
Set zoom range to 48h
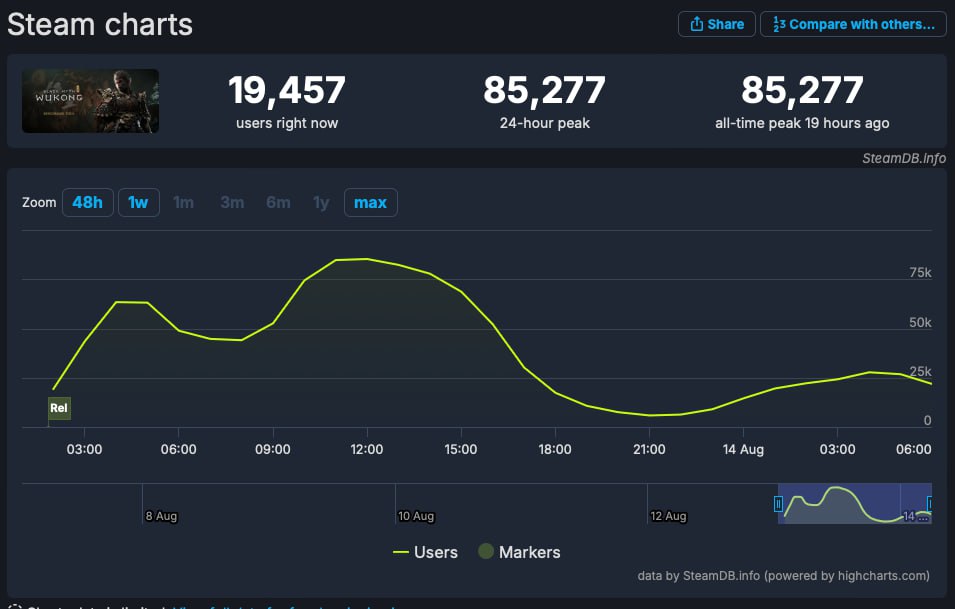point(87,203)
